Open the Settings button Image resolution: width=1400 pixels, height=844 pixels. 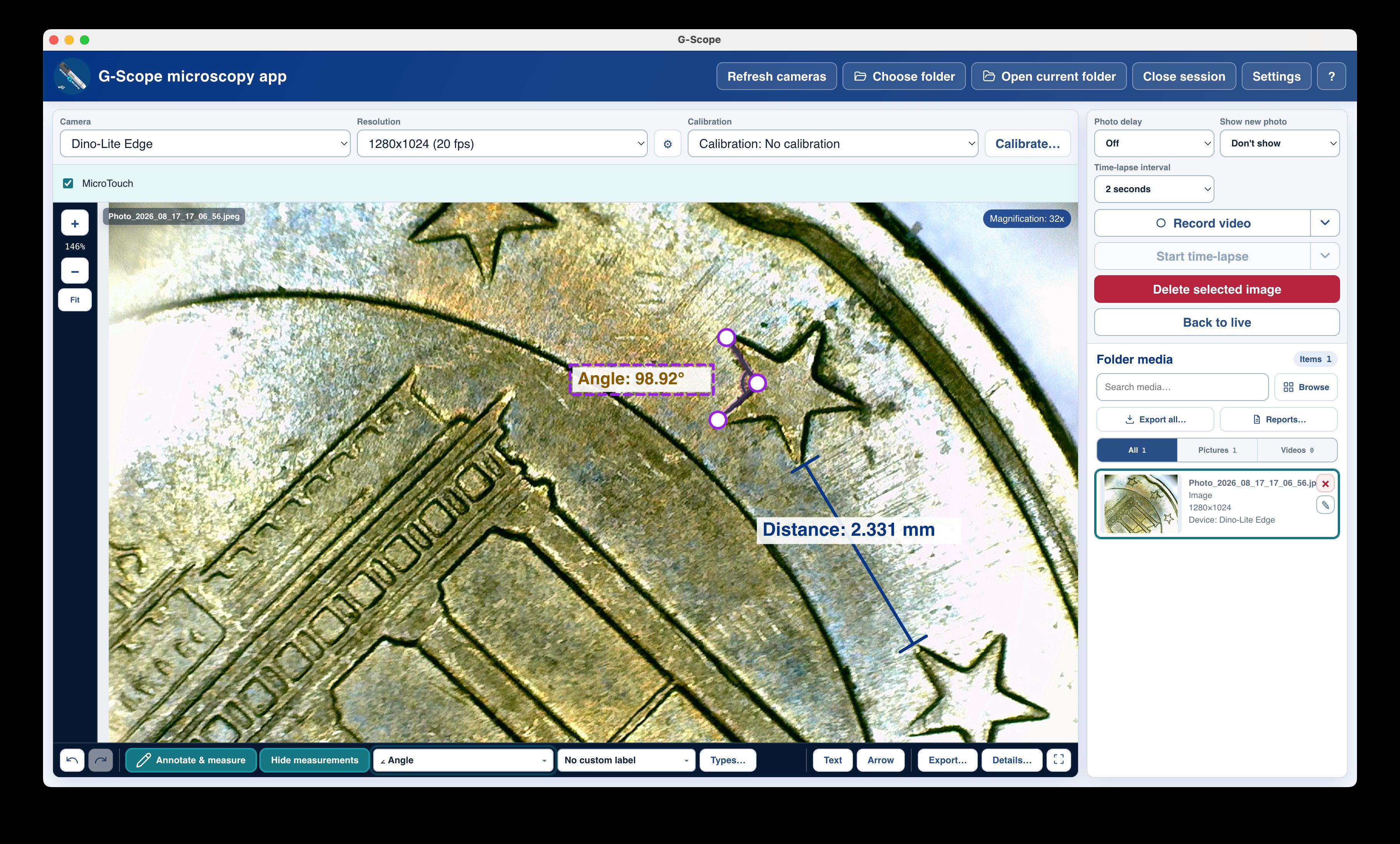coord(1276,76)
